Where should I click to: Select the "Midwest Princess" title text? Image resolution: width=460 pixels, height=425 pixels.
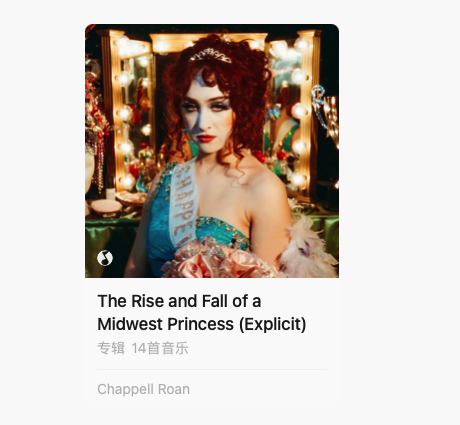point(165,324)
